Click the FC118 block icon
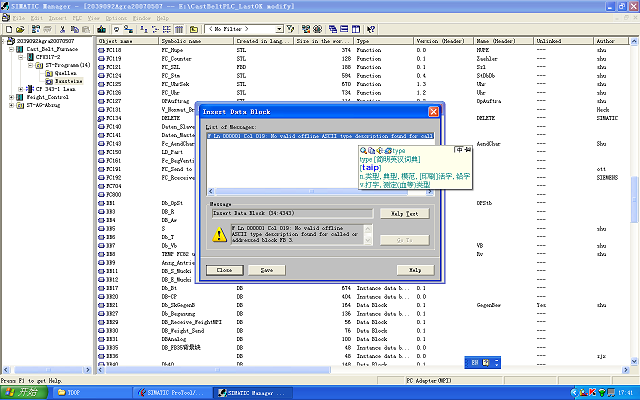The image size is (640, 400). [x=102, y=50]
